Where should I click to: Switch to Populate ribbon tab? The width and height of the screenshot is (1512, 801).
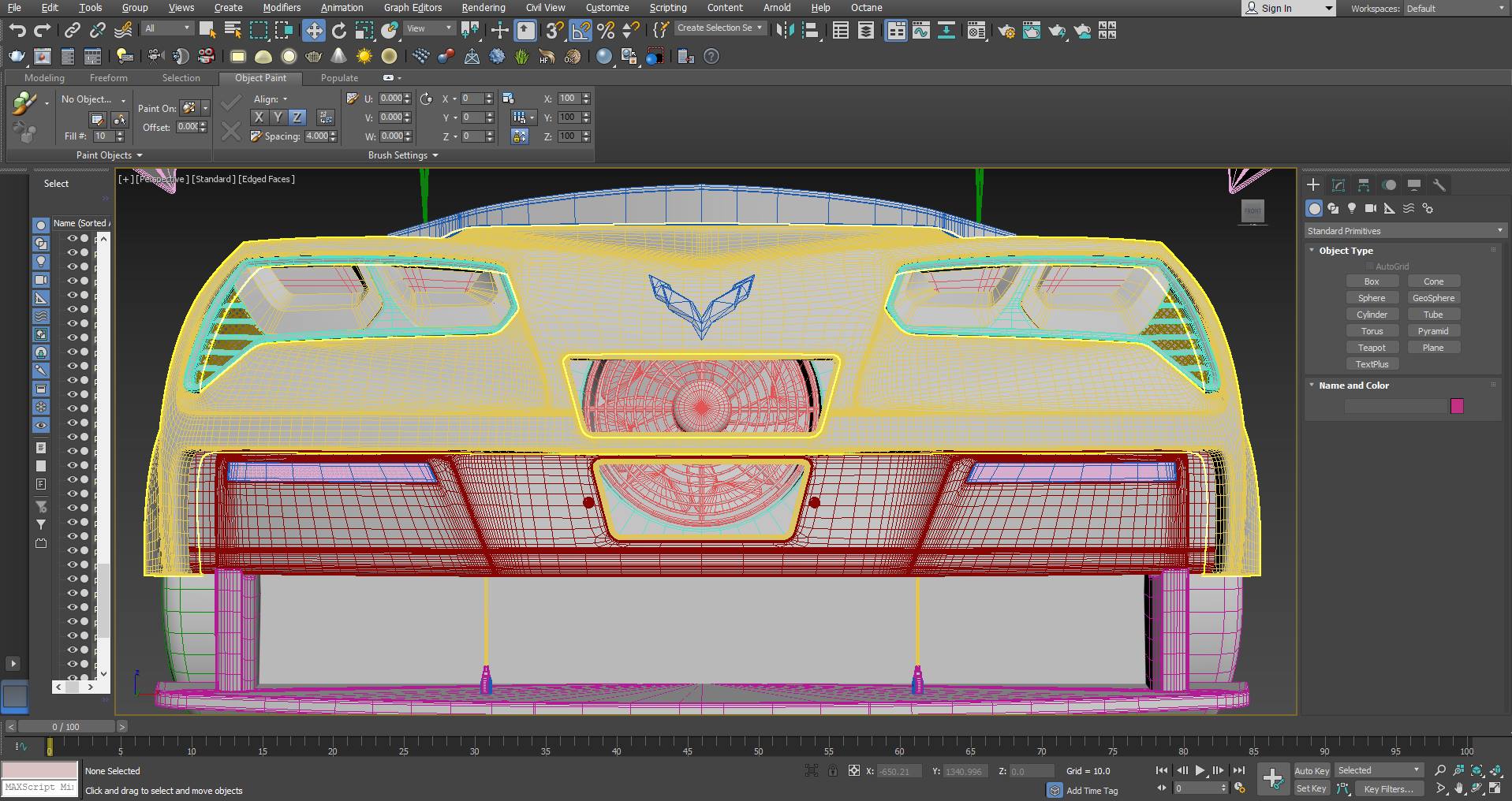[x=339, y=78]
